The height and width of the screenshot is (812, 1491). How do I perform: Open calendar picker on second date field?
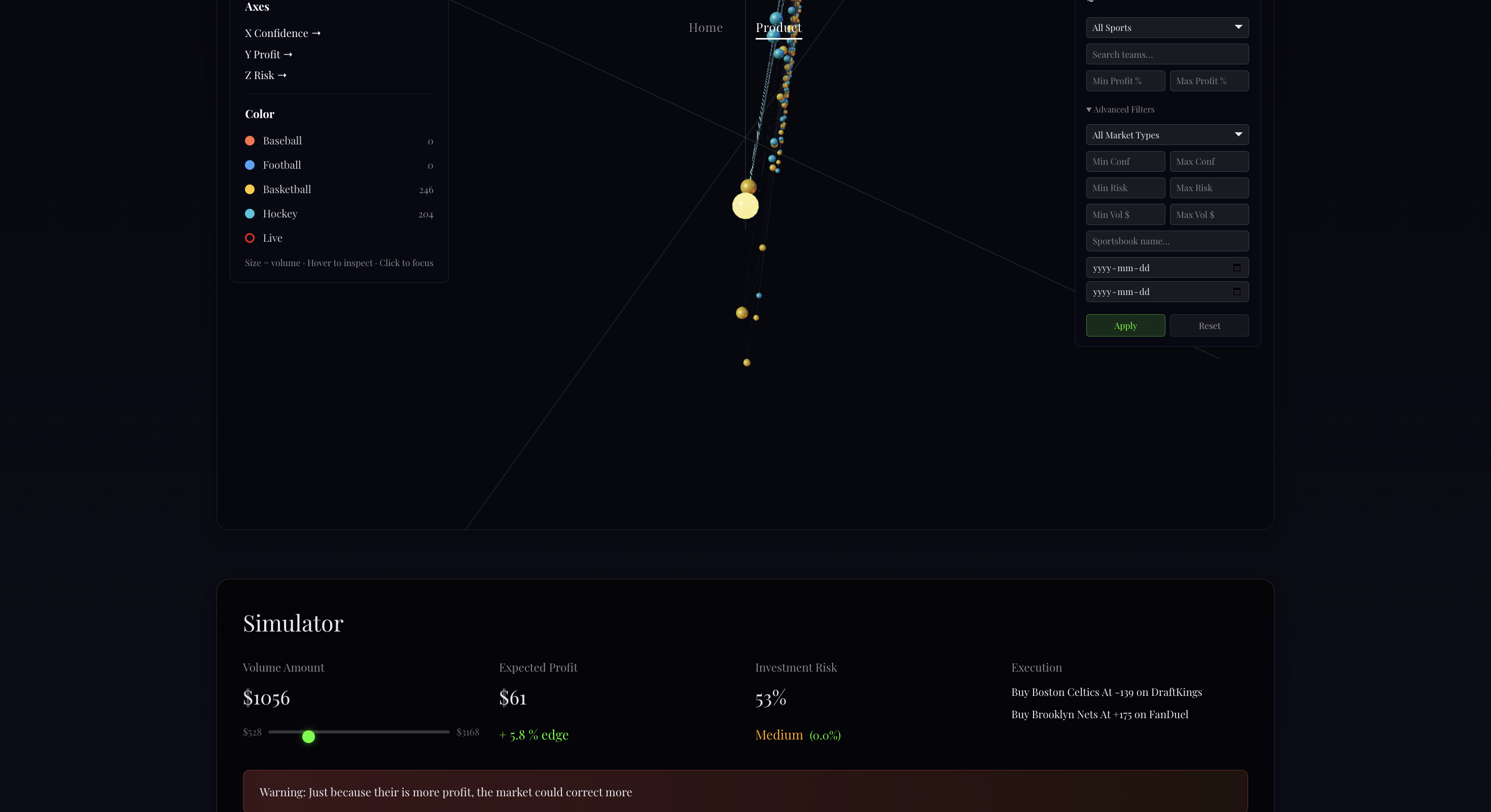pos(1236,291)
